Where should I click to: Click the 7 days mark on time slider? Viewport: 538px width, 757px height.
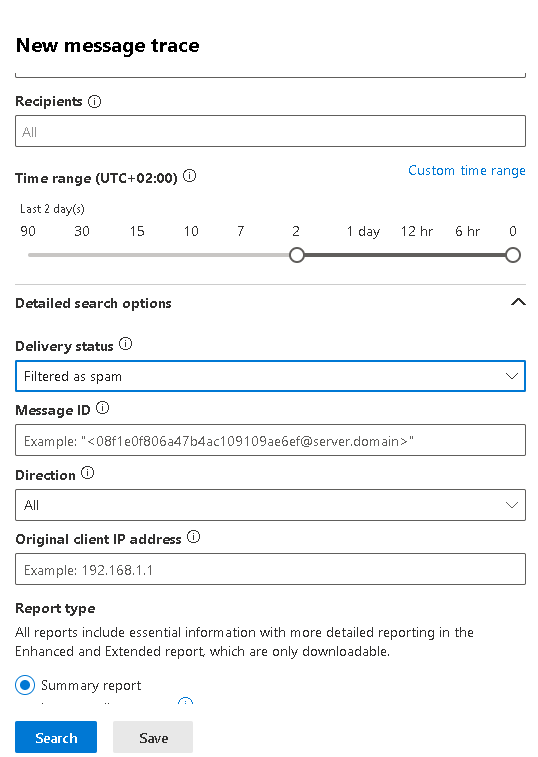(241, 231)
